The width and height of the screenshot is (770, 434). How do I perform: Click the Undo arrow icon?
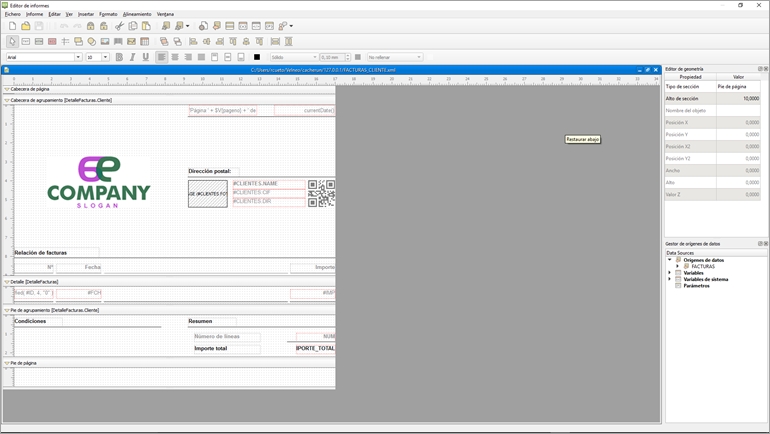click(x=63, y=26)
